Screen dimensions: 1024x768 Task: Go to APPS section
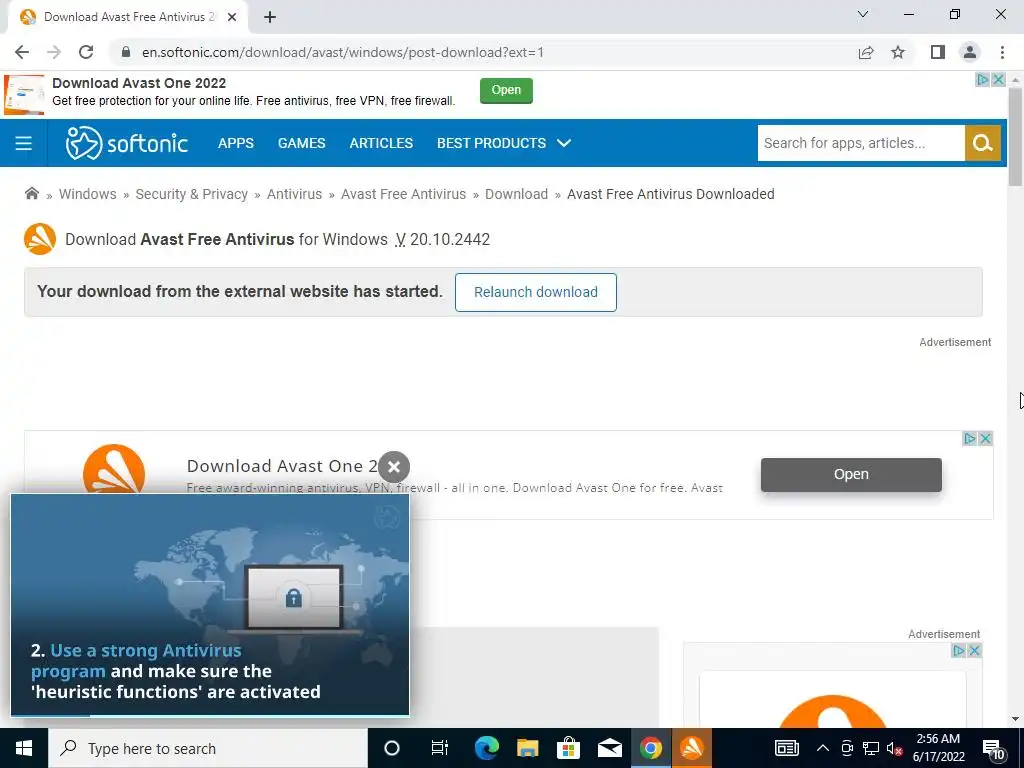pyautogui.click(x=236, y=143)
